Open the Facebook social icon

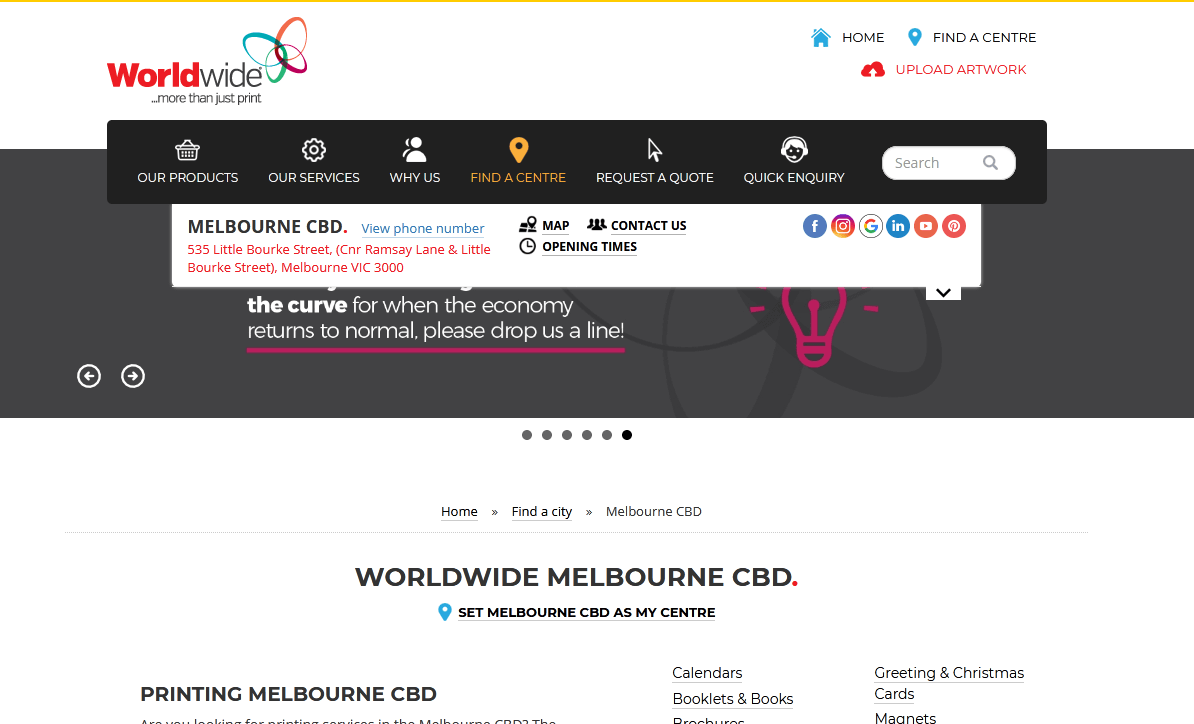(815, 226)
